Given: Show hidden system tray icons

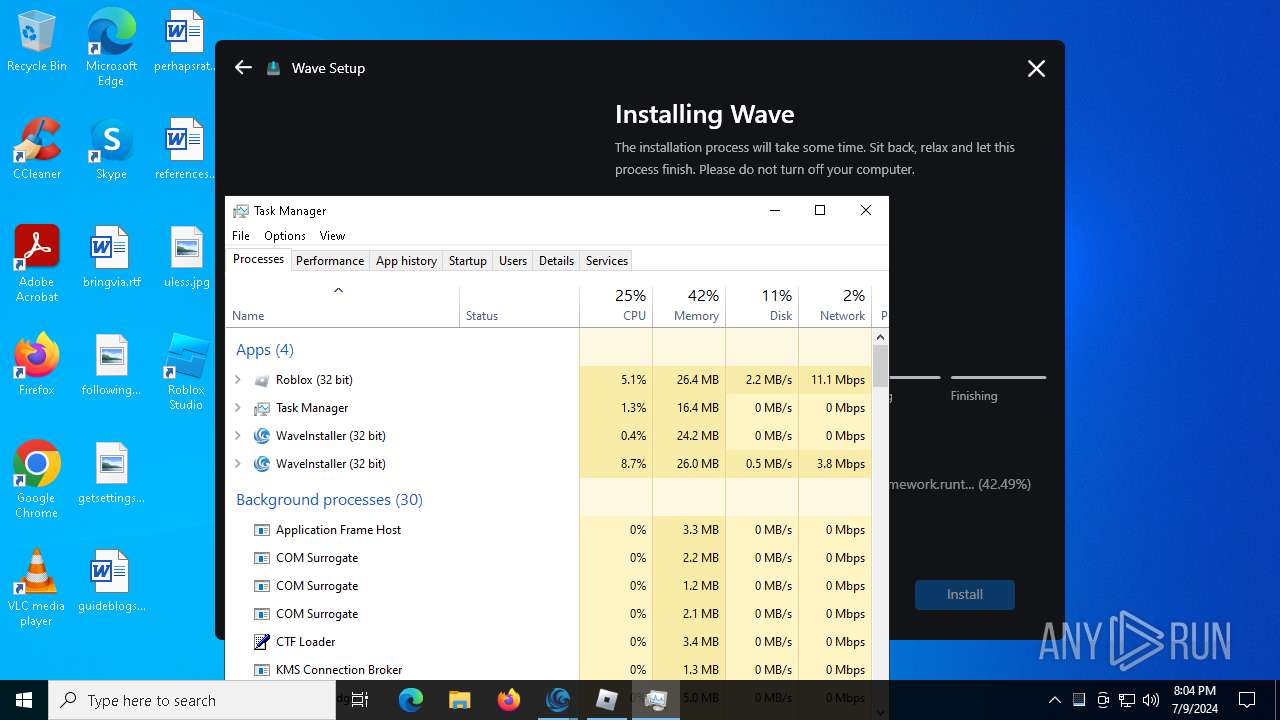Looking at the screenshot, I should click(x=1054, y=700).
